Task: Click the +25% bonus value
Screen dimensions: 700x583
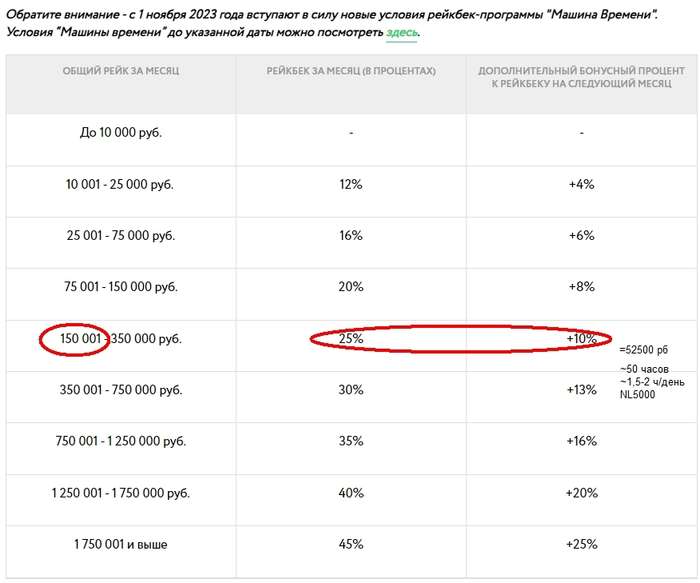Action: [x=581, y=544]
